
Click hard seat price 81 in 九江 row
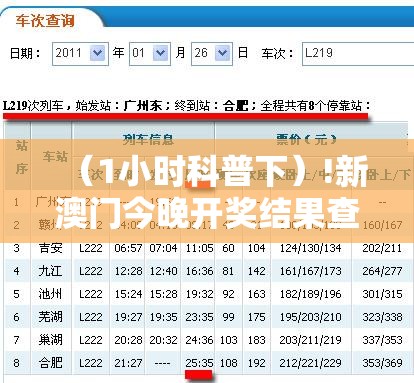(x=228, y=271)
